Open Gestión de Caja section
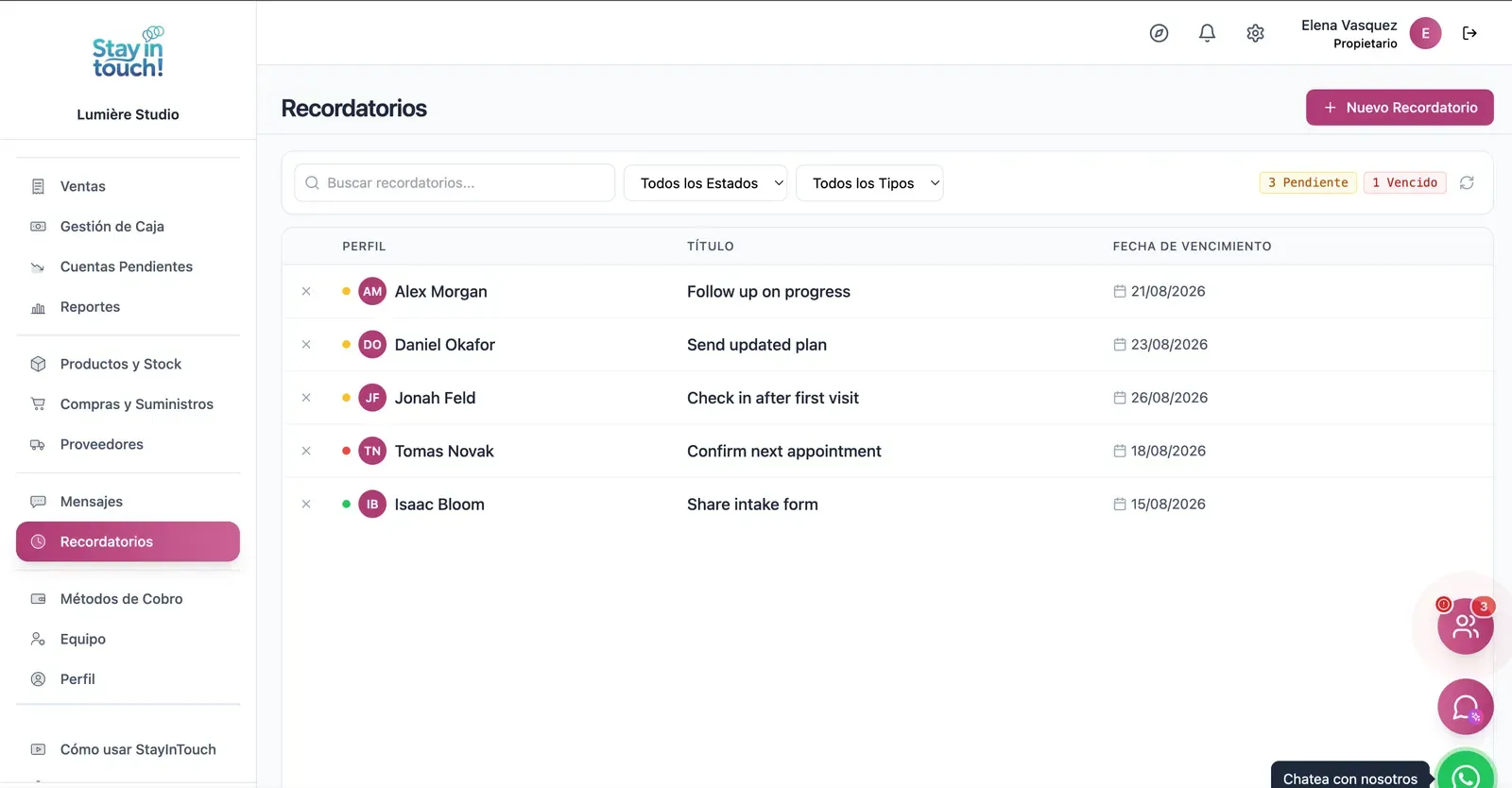 click(x=128, y=227)
